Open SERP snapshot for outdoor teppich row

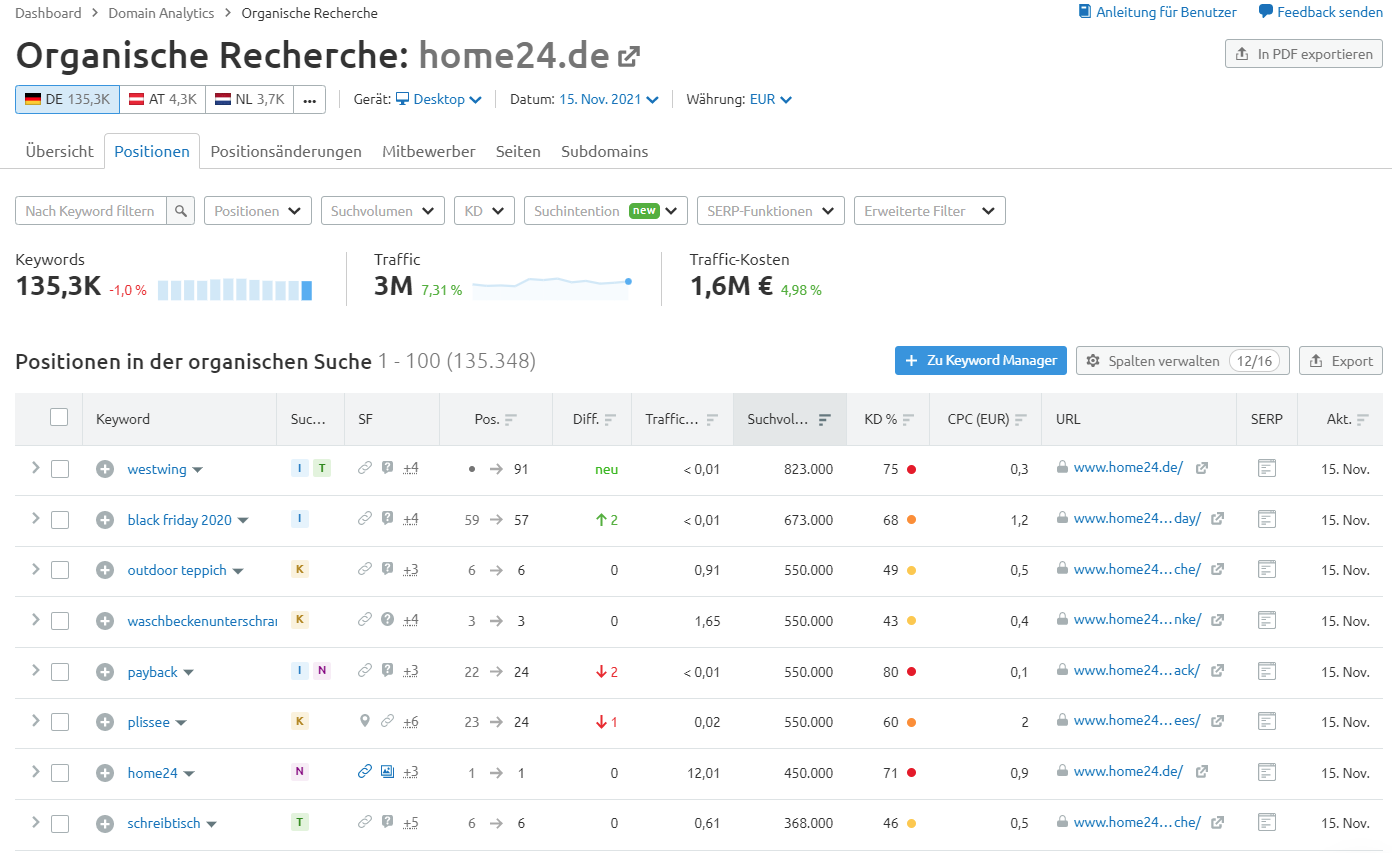[1267, 569]
